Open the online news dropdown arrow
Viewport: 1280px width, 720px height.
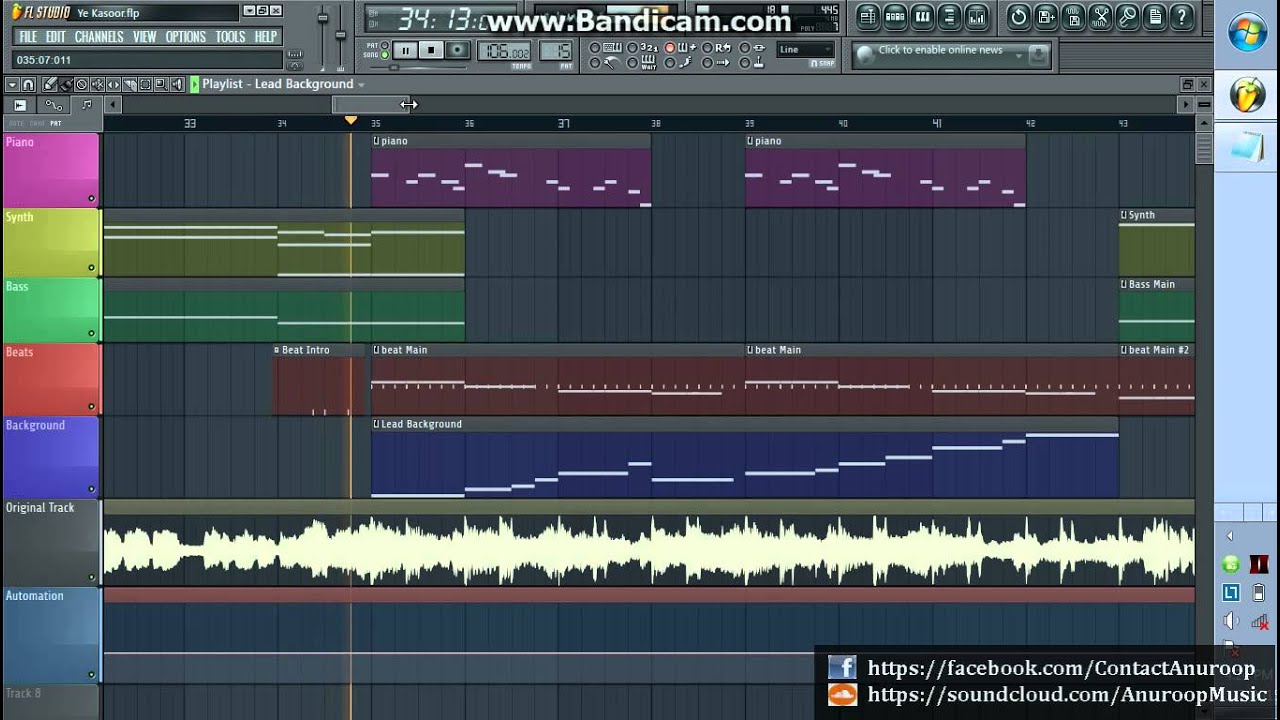tap(1019, 56)
